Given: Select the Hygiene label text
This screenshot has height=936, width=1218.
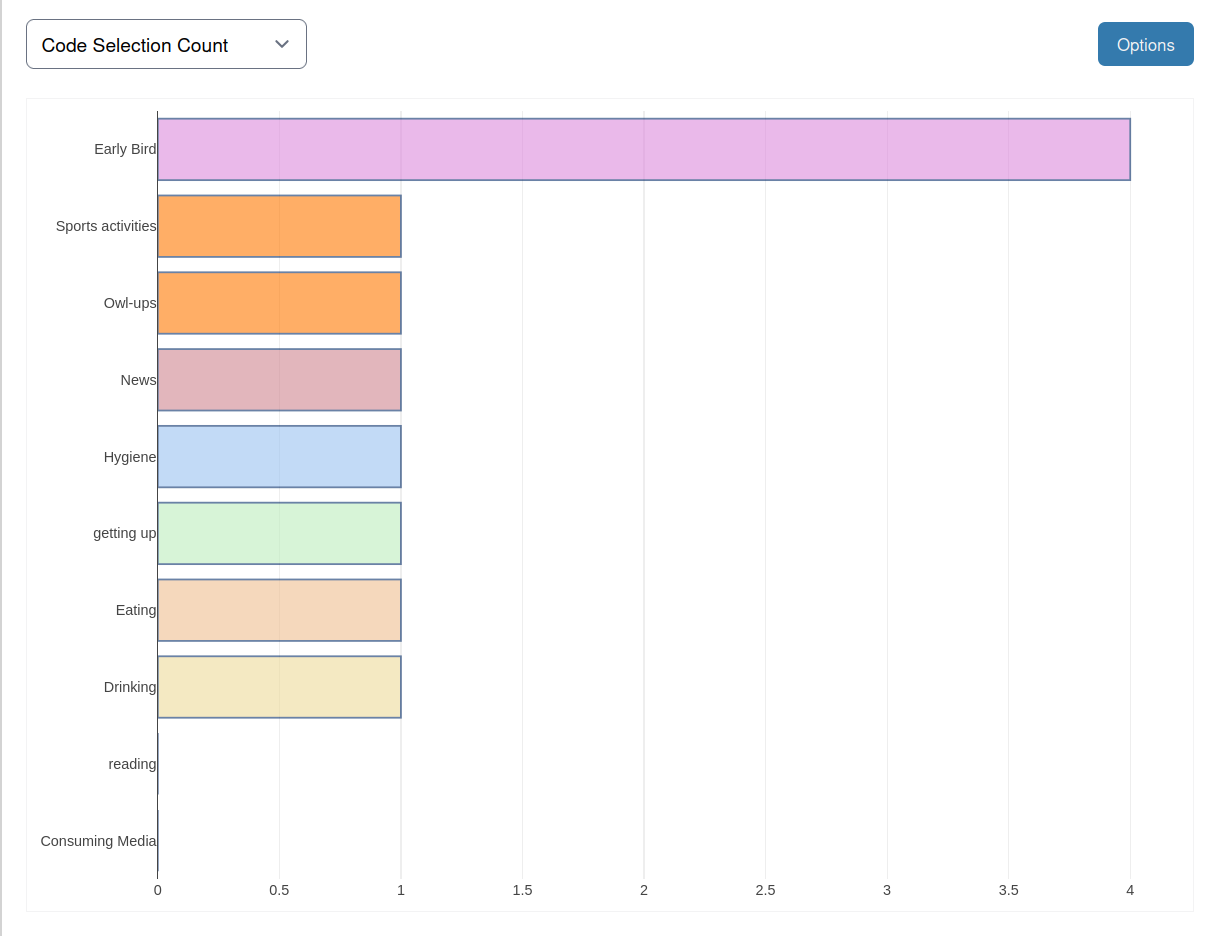Looking at the screenshot, I should coord(130,457).
